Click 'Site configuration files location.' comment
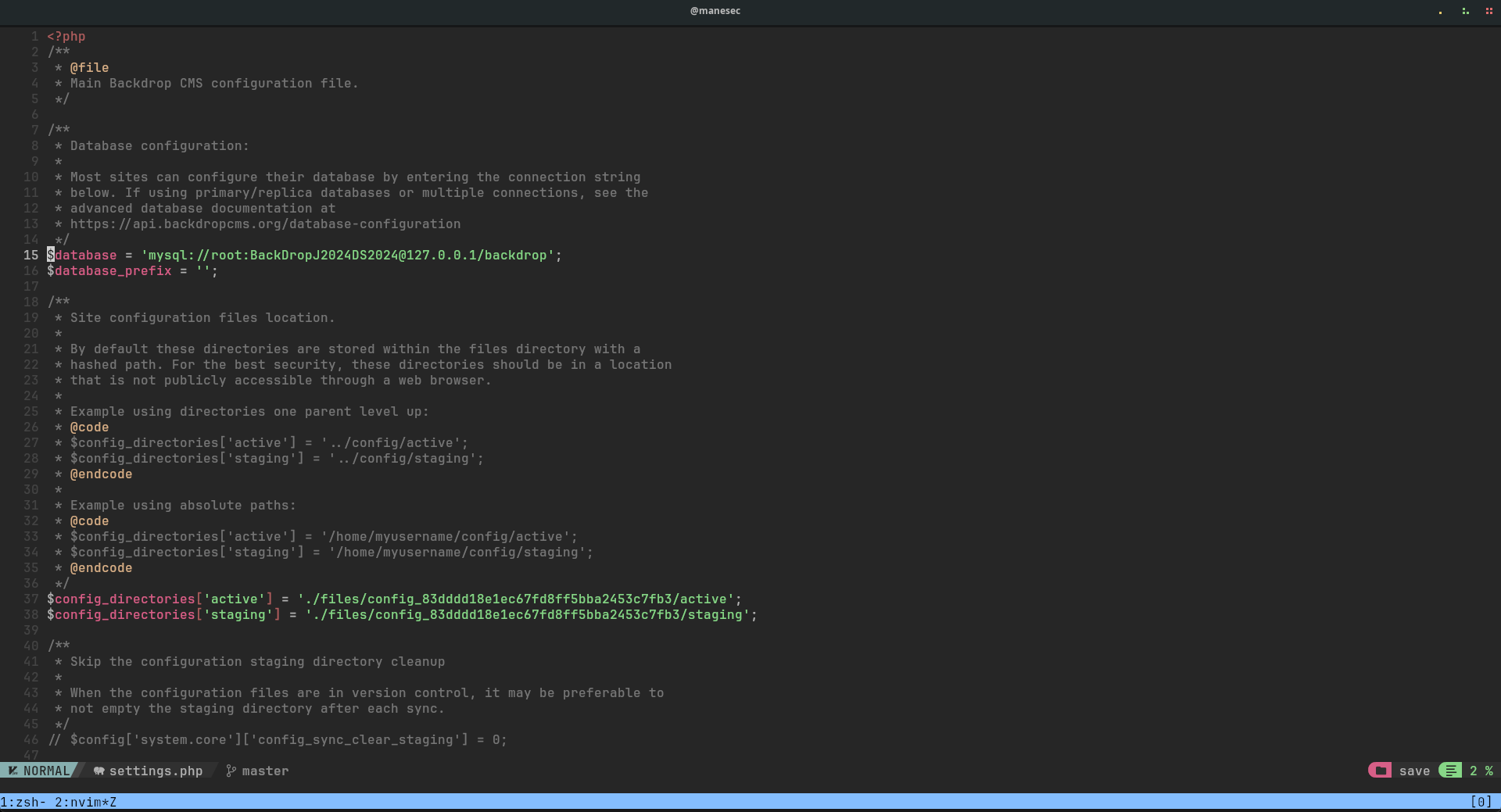 pyautogui.click(x=202, y=318)
